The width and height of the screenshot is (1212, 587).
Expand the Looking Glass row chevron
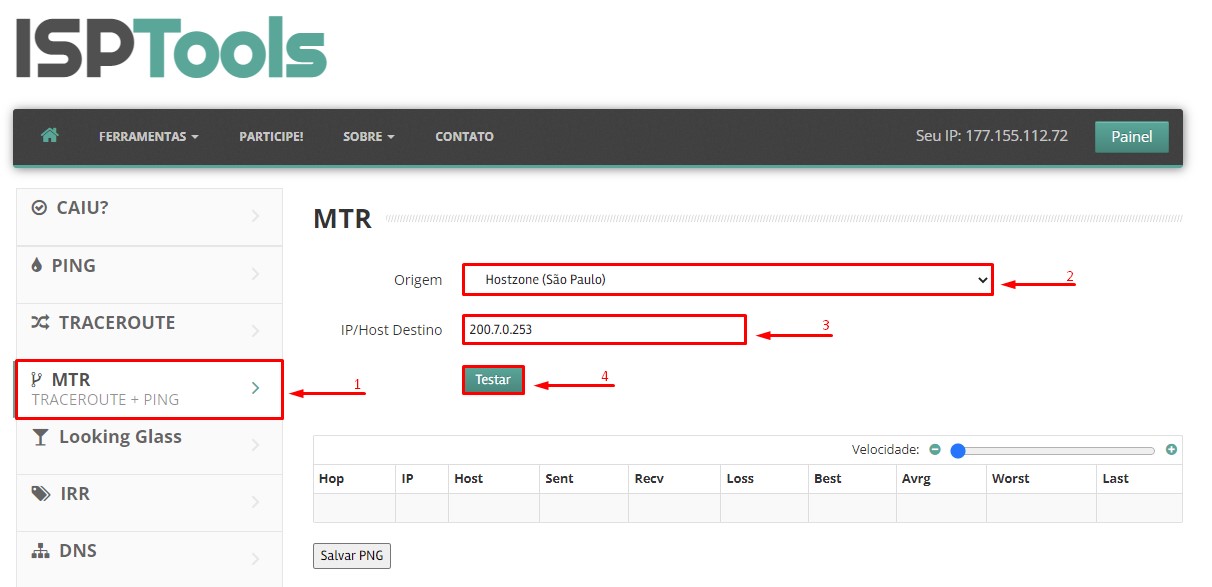coord(256,445)
